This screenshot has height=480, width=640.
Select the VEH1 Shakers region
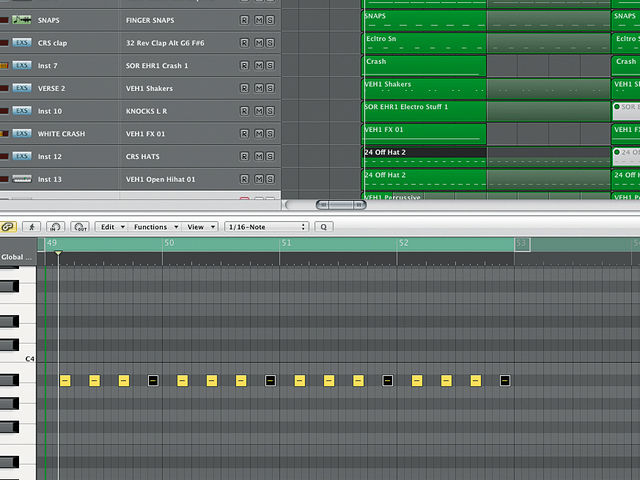[x=424, y=88]
